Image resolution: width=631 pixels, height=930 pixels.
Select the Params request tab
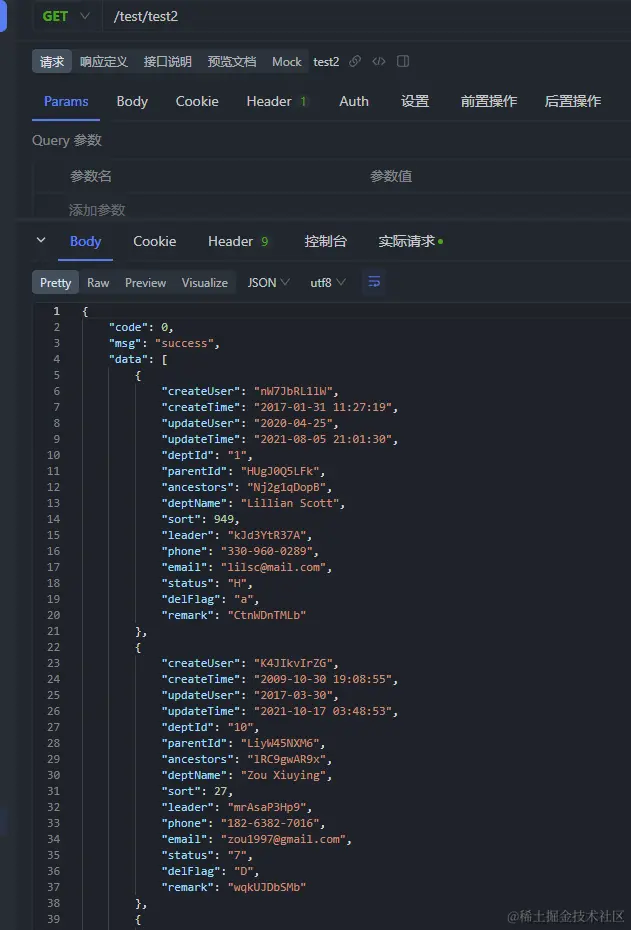[66, 101]
